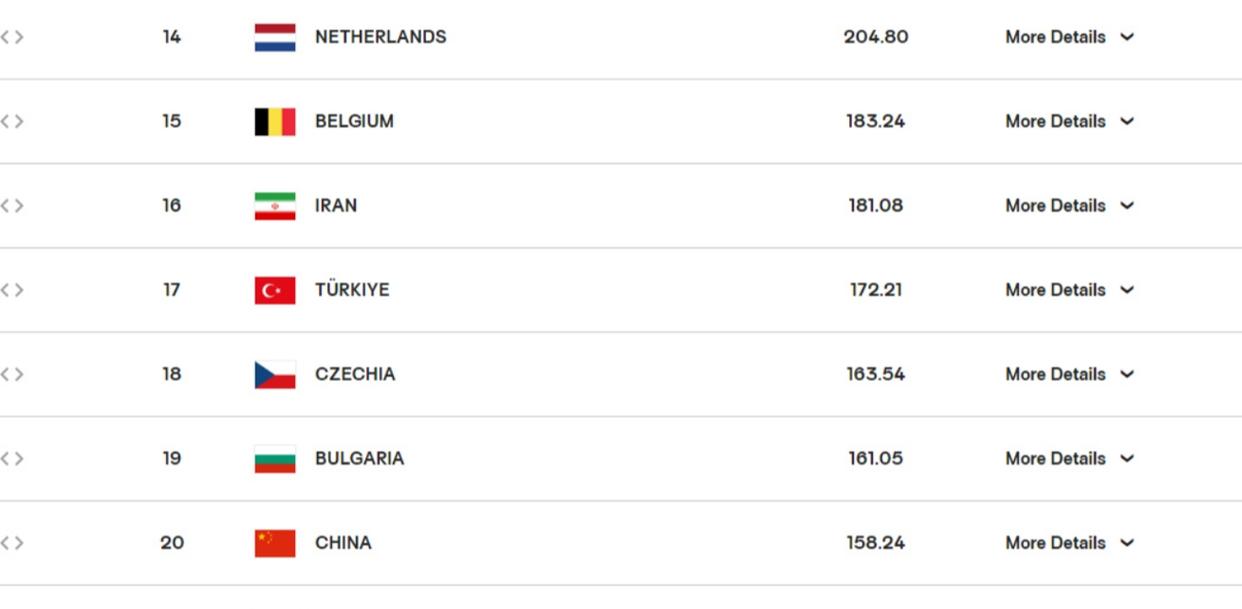Click Iran's score 181.08

876,205
